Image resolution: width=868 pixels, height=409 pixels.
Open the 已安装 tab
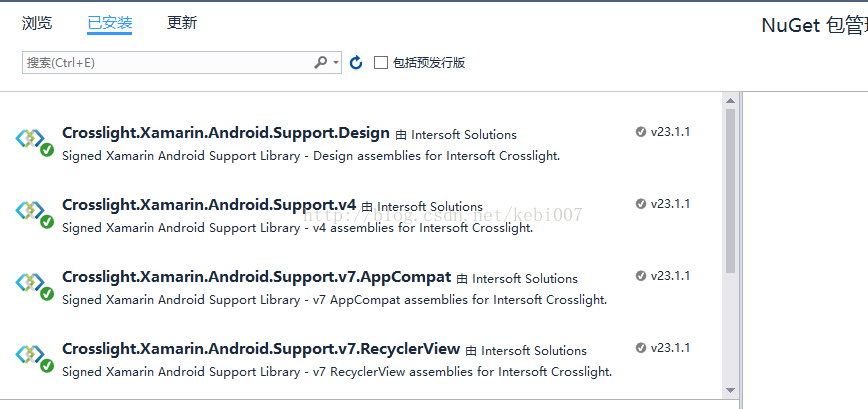pos(110,23)
